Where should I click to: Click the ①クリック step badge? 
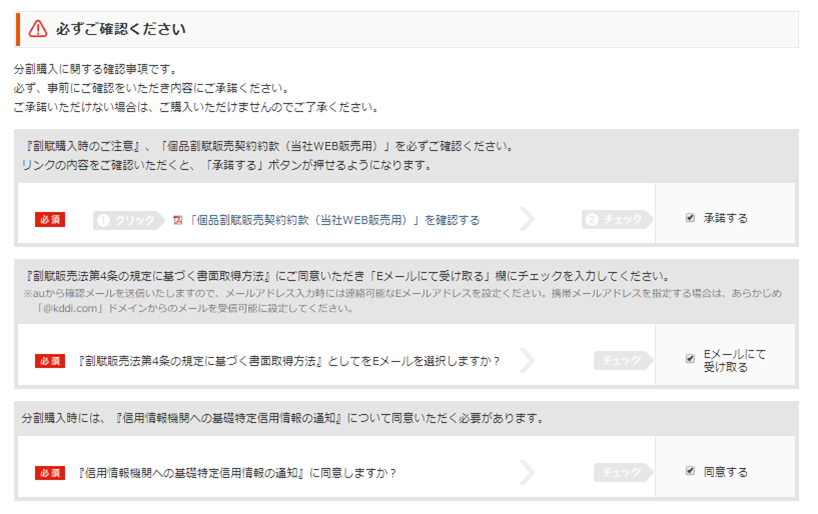click(129, 220)
